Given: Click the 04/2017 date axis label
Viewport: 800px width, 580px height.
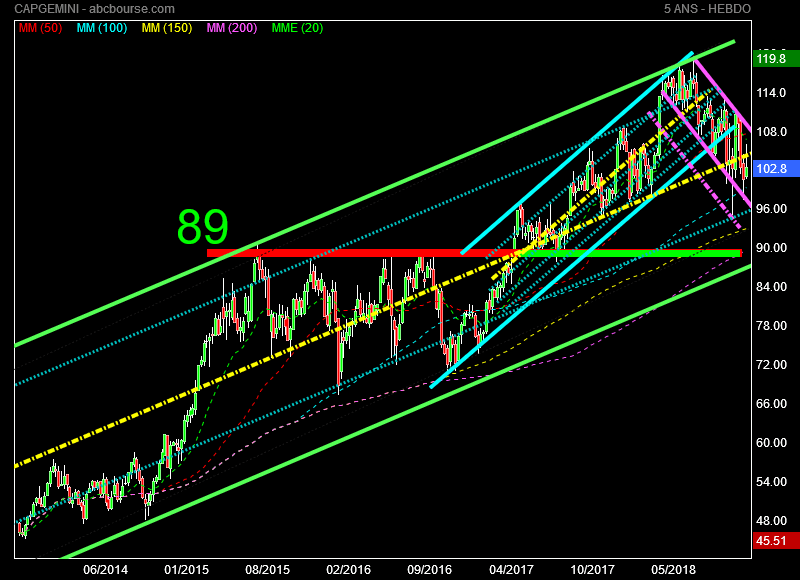Looking at the screenshot, I should click(x=511, y=569).
